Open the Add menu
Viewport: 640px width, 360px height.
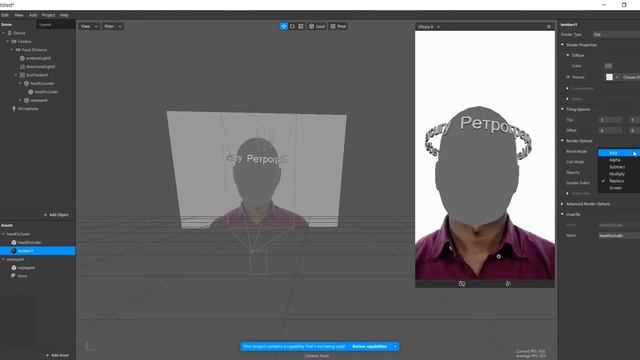[33, 15]
